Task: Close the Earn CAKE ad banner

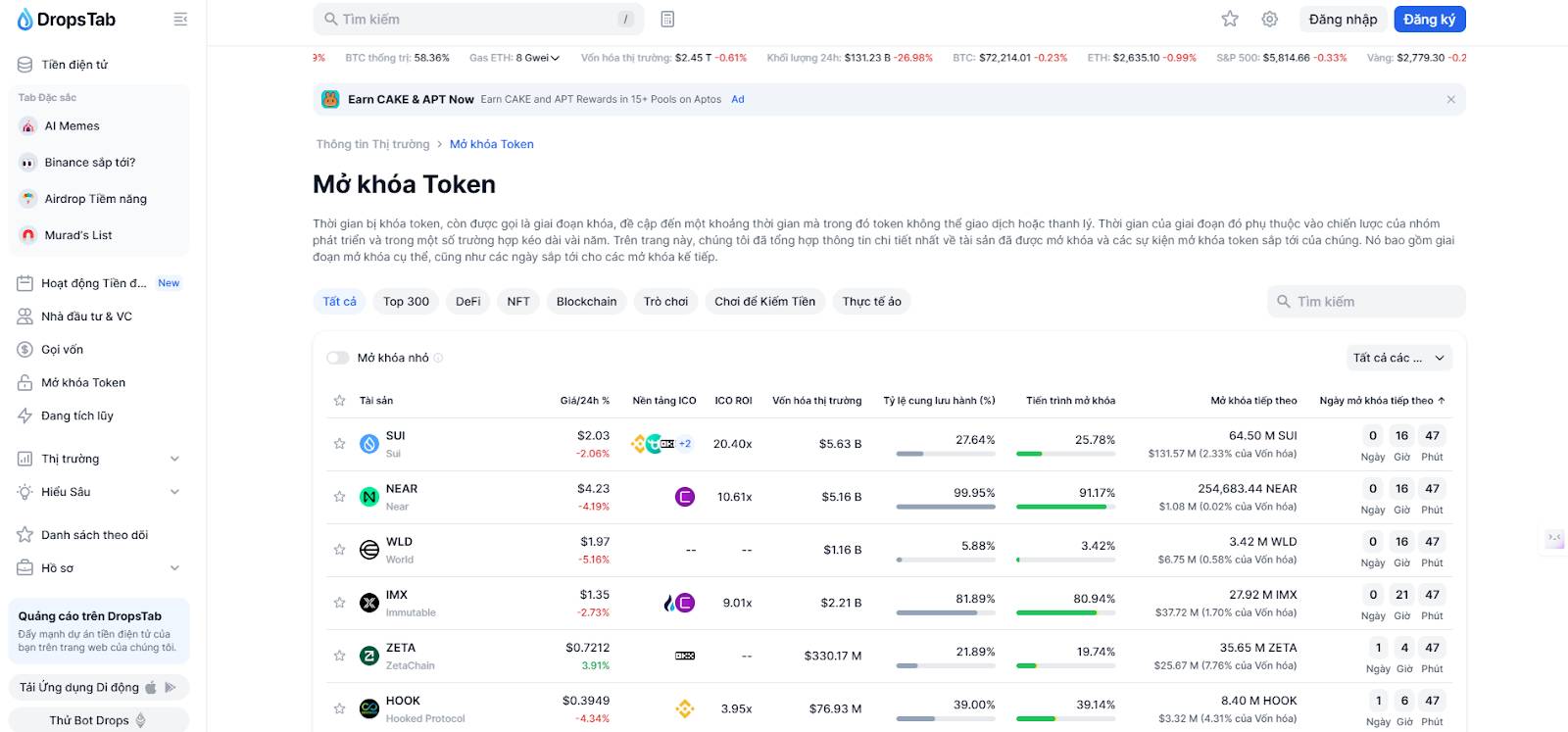Action: pos(1451,100)
